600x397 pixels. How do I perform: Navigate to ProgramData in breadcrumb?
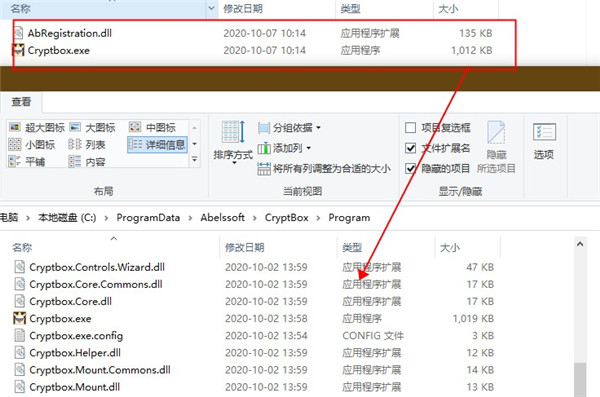148,218
